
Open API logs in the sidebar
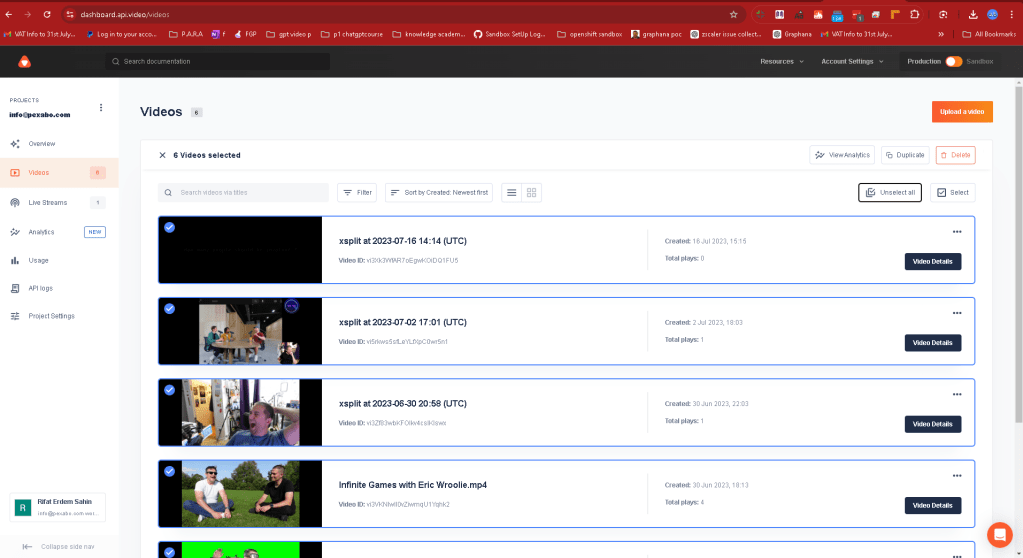click(x=59, y=288)
